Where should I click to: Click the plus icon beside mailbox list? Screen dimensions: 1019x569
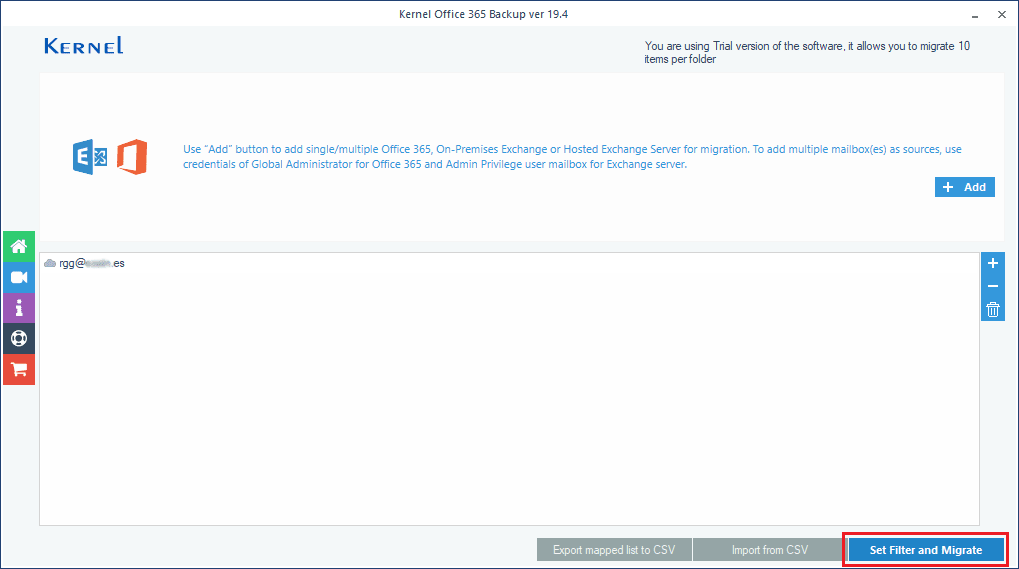992,263
